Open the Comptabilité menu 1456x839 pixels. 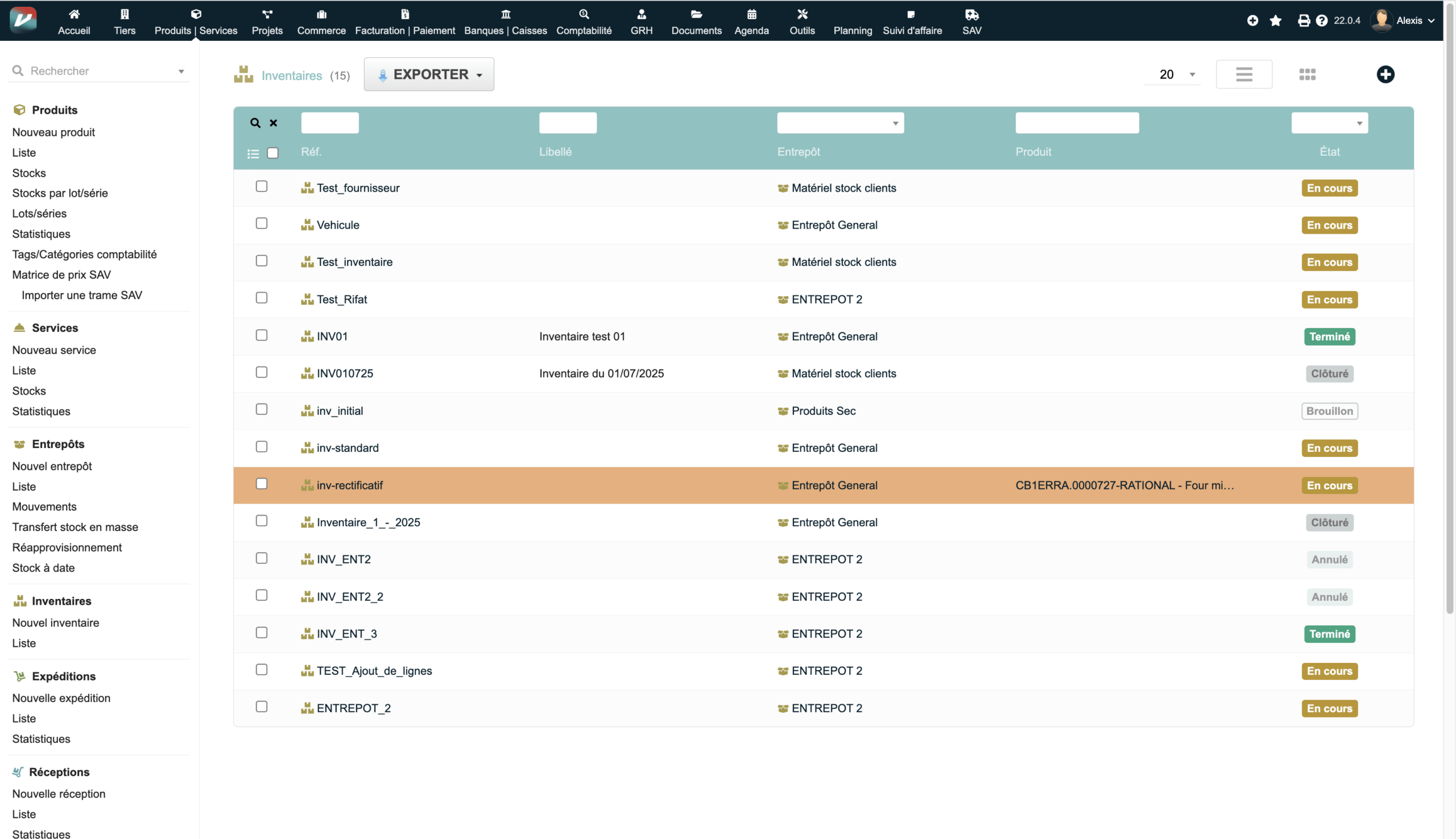(584, 22)
